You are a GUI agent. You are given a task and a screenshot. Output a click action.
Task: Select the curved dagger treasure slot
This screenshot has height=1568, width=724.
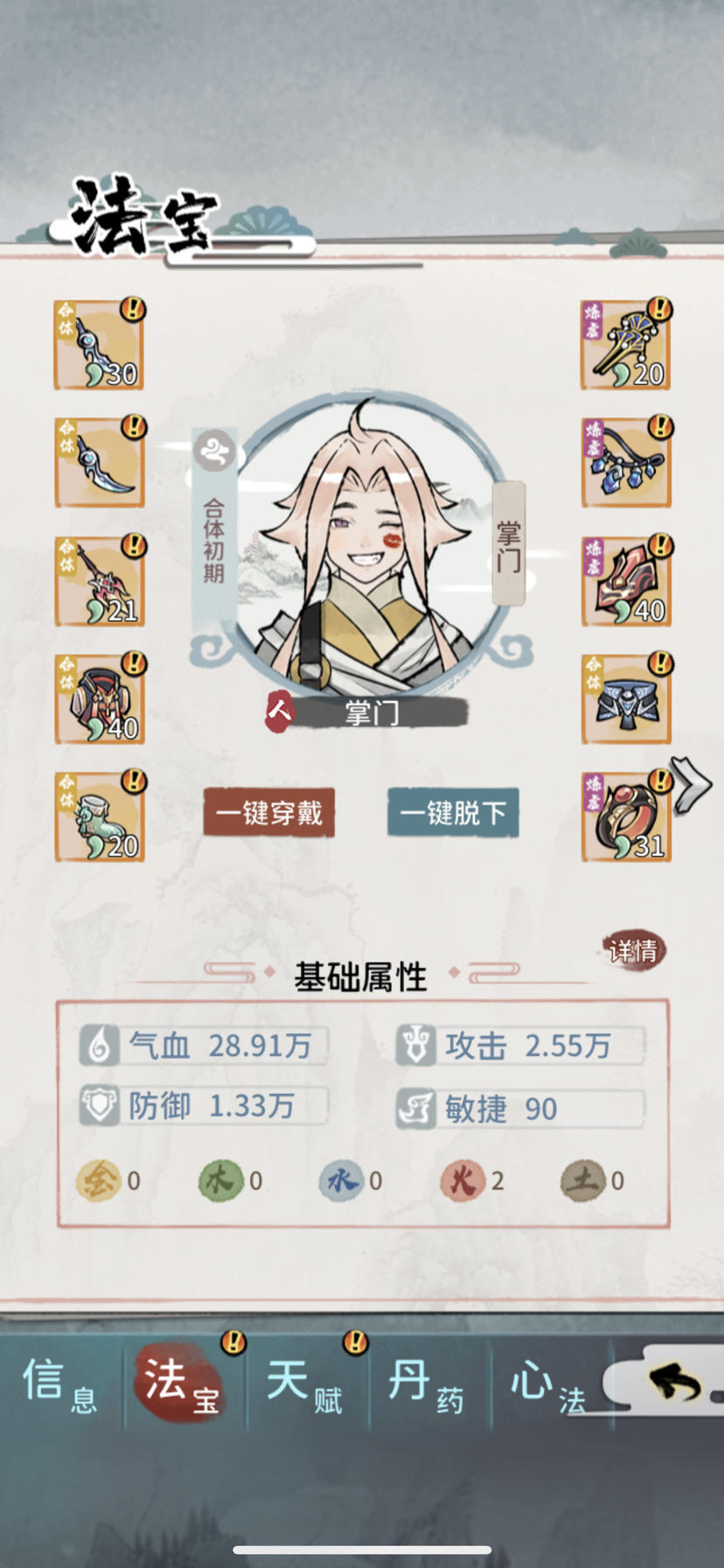pos(99,463)
